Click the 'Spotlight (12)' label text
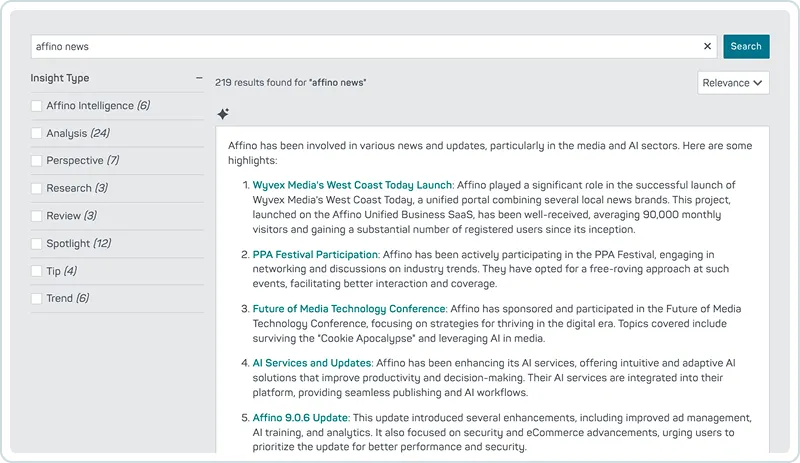This screenshot has width=800, height=463. [x=79, y=243]
